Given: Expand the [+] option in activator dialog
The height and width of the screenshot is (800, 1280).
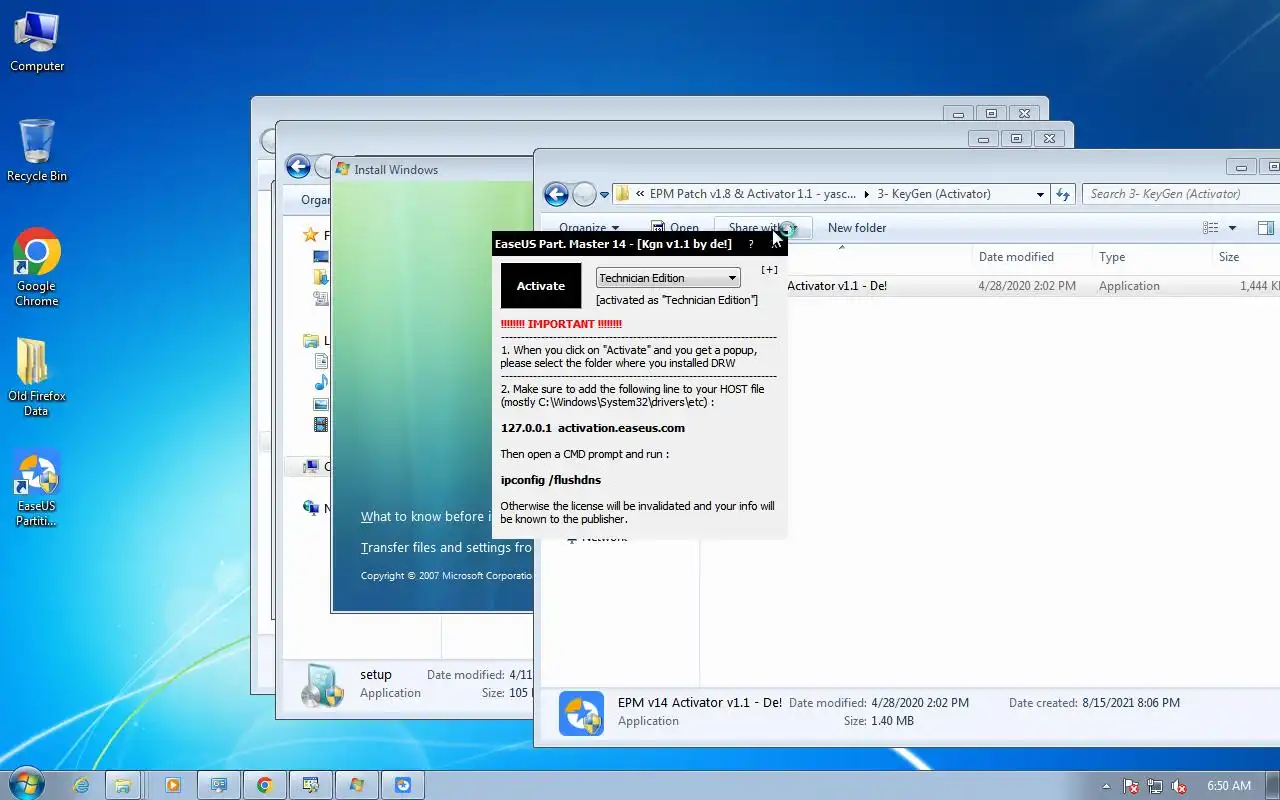Looking at the screenshot, I should coord(769,270).
